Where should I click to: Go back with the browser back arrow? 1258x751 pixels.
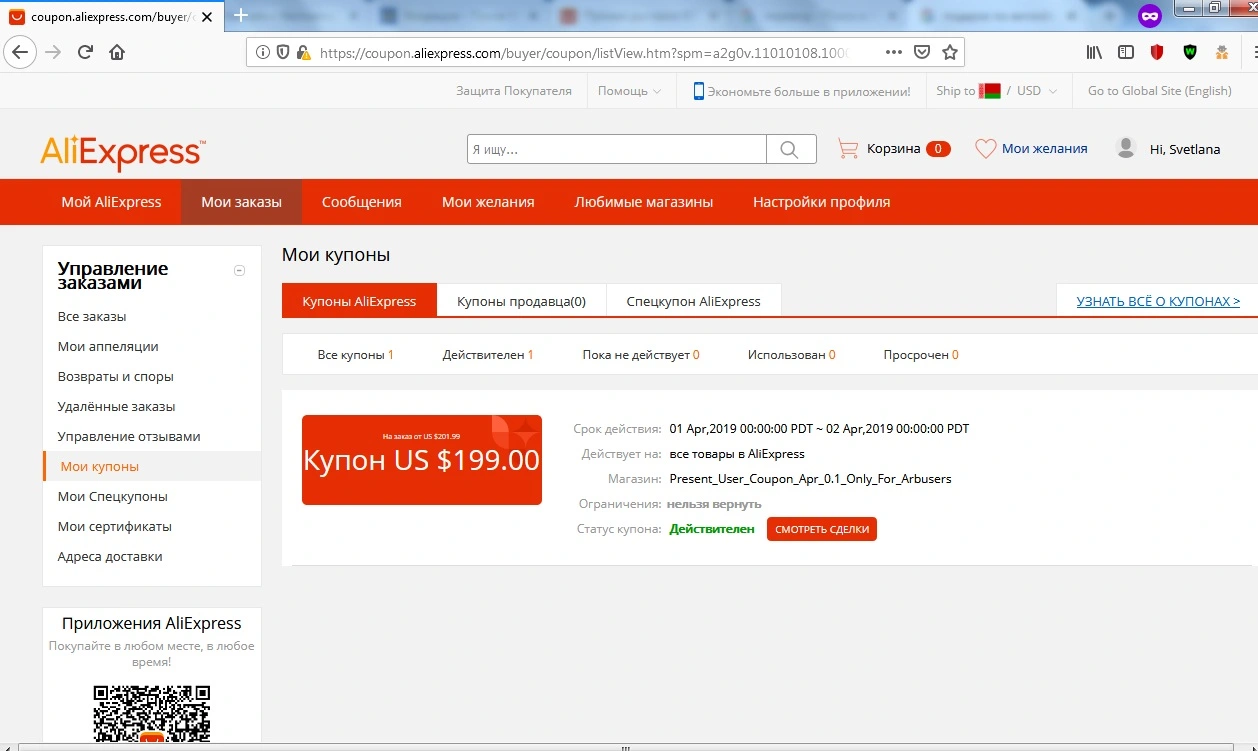21,53
